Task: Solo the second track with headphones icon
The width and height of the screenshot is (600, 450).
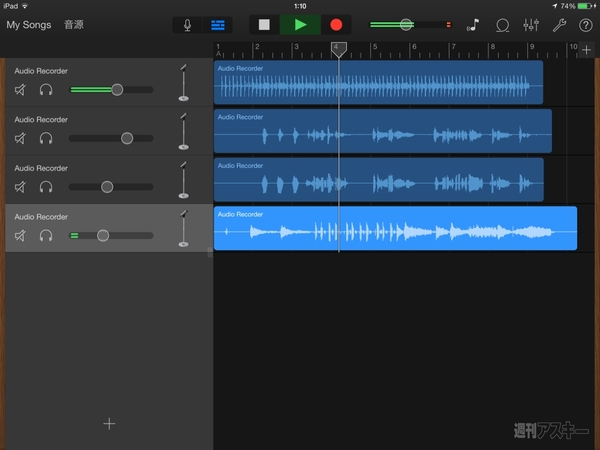Action: point(46,138)
